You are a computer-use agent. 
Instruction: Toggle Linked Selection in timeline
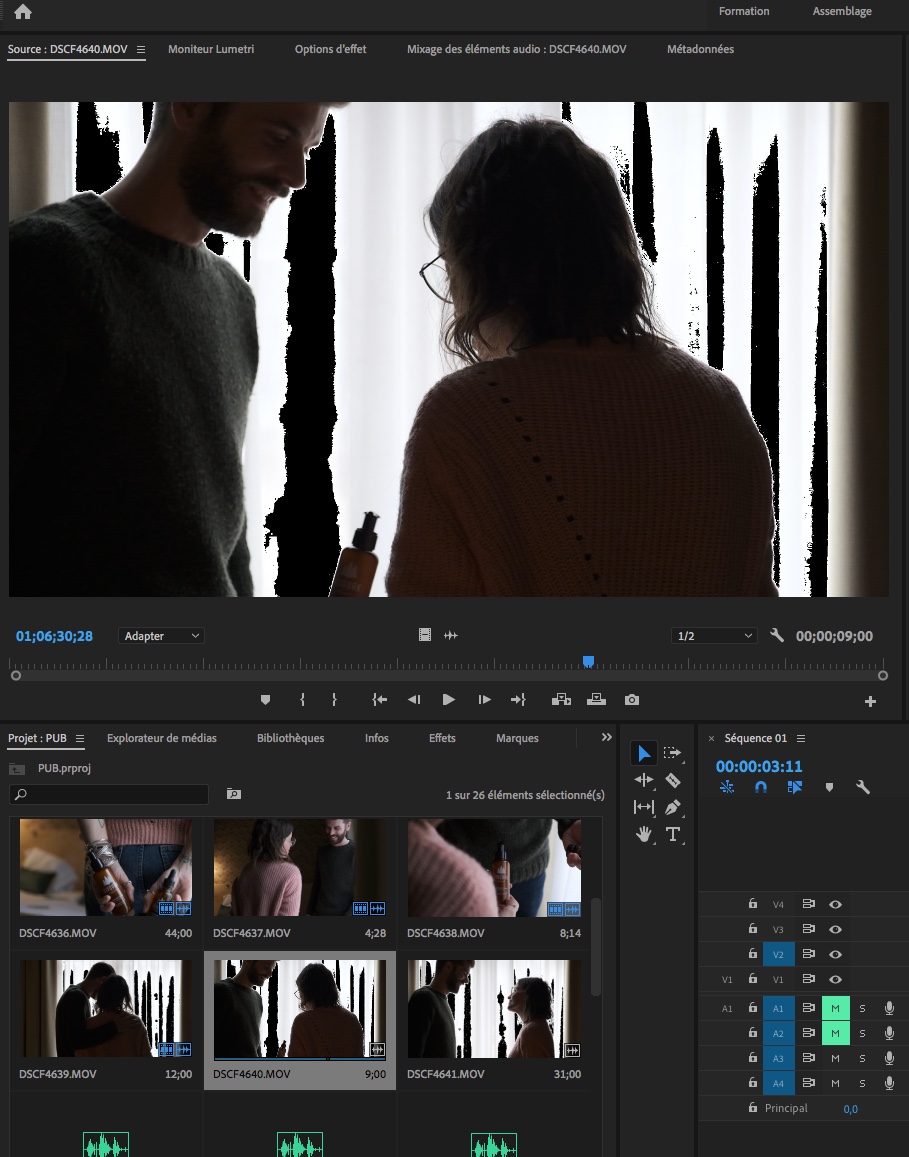point(795,787)
